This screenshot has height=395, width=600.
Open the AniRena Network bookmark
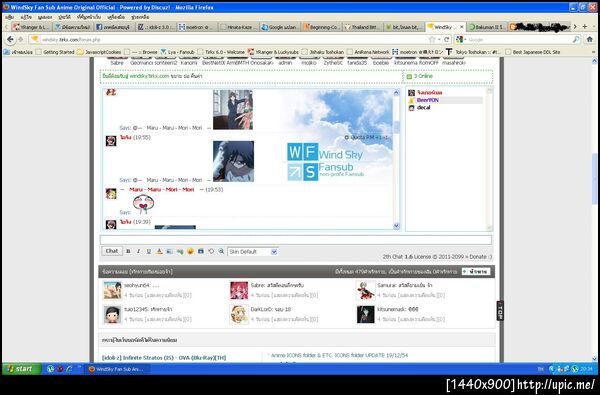pos(368,52)
